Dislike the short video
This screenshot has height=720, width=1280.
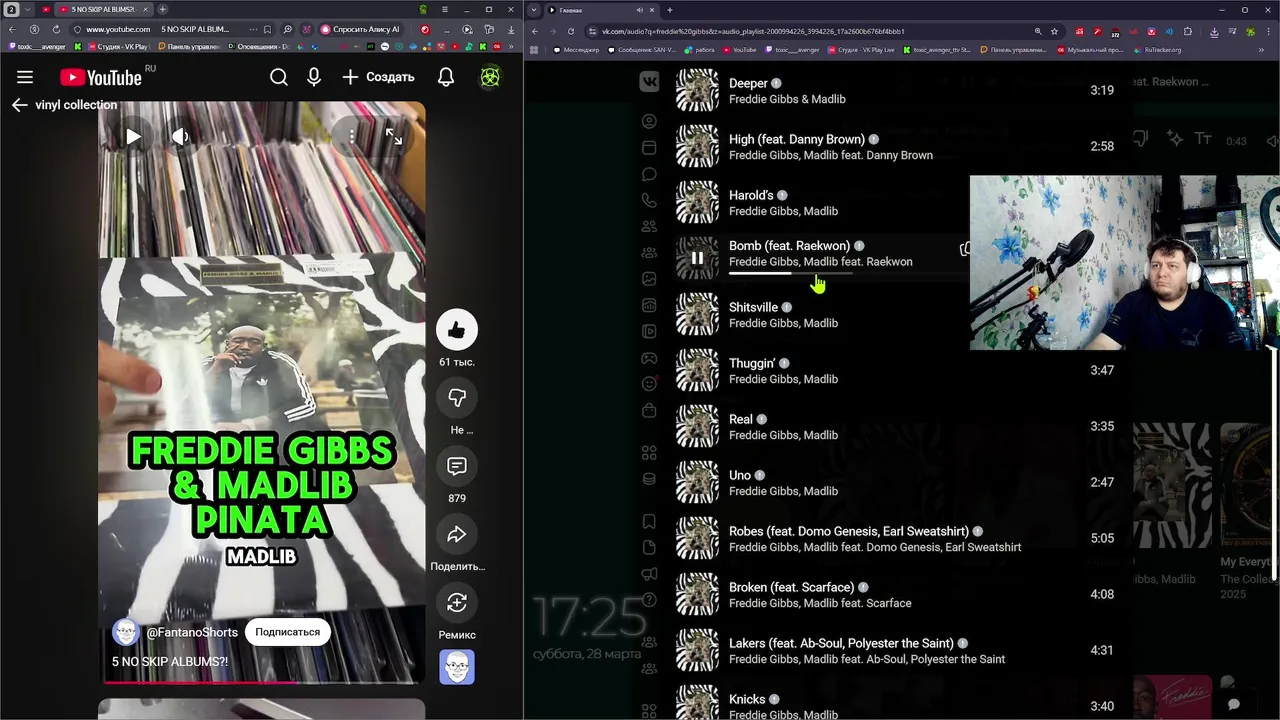(x=457, y=398)
